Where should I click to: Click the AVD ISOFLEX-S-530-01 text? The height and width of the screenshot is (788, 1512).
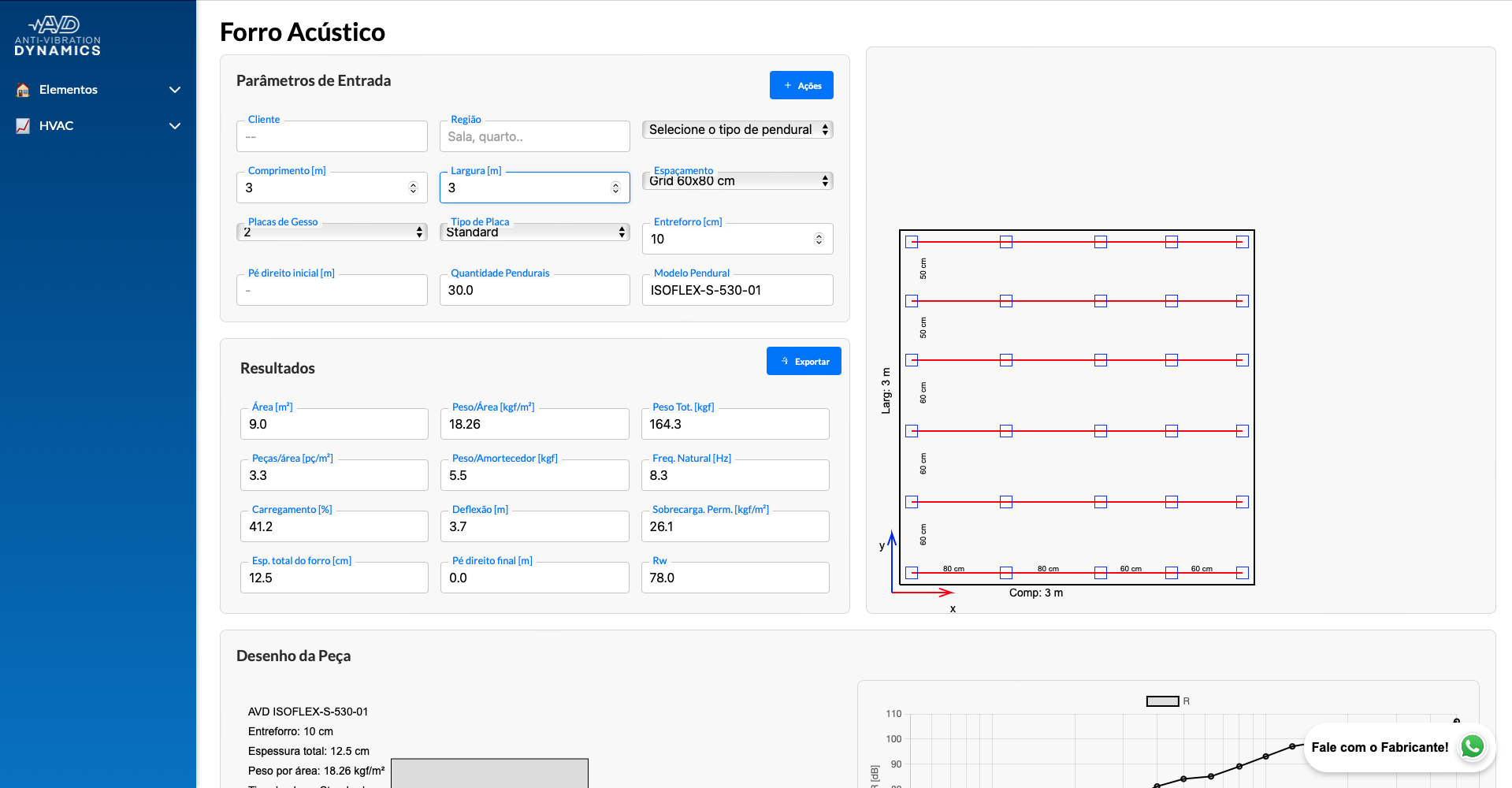pos(308,712)
